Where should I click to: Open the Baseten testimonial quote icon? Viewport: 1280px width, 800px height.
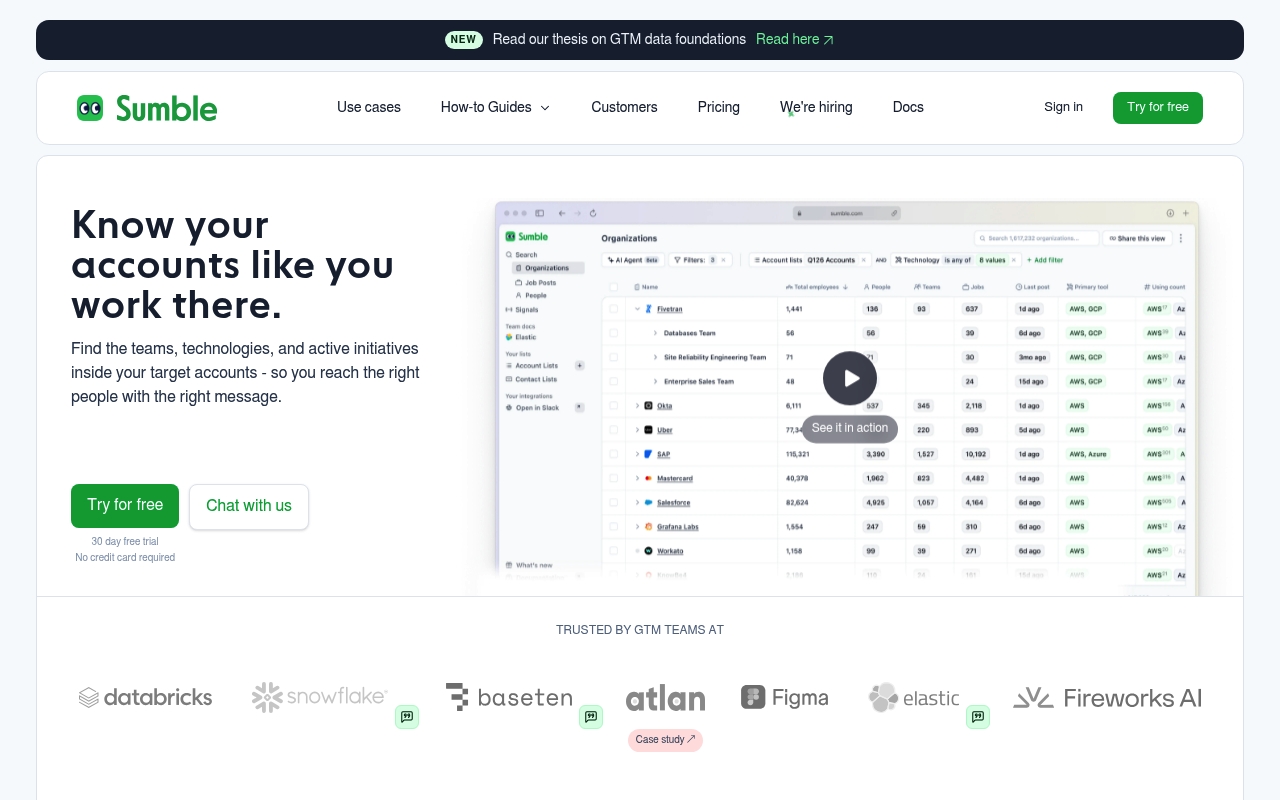[x=591, y=716]
